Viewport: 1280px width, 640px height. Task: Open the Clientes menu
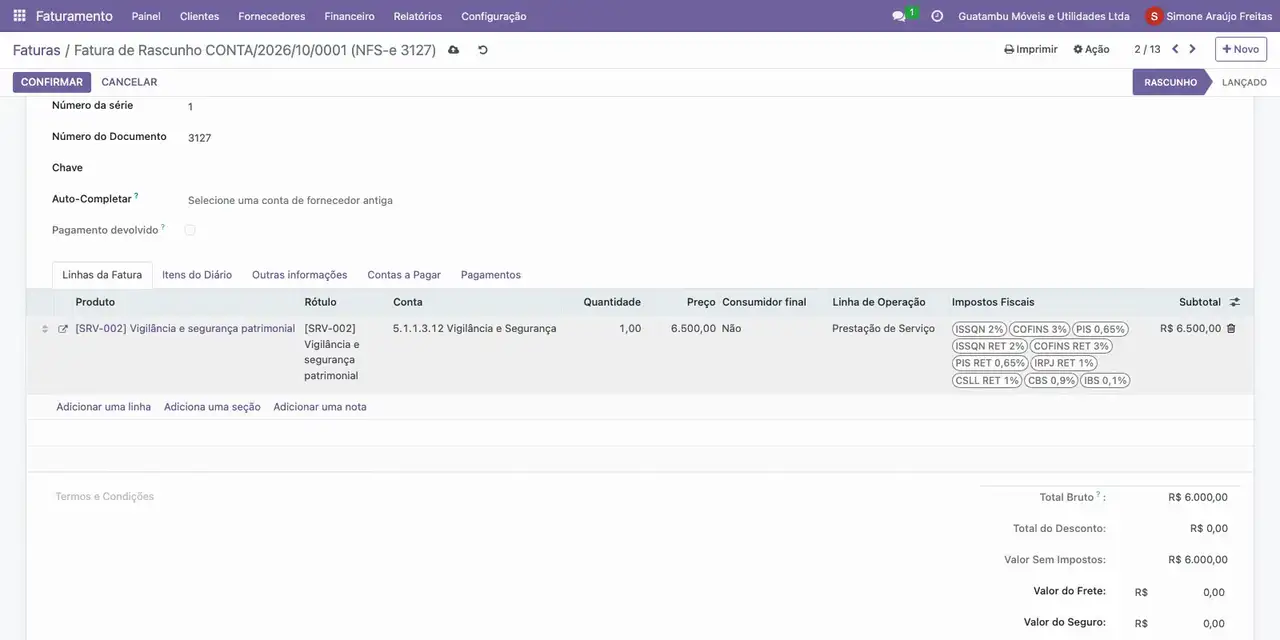click(200, 16)
